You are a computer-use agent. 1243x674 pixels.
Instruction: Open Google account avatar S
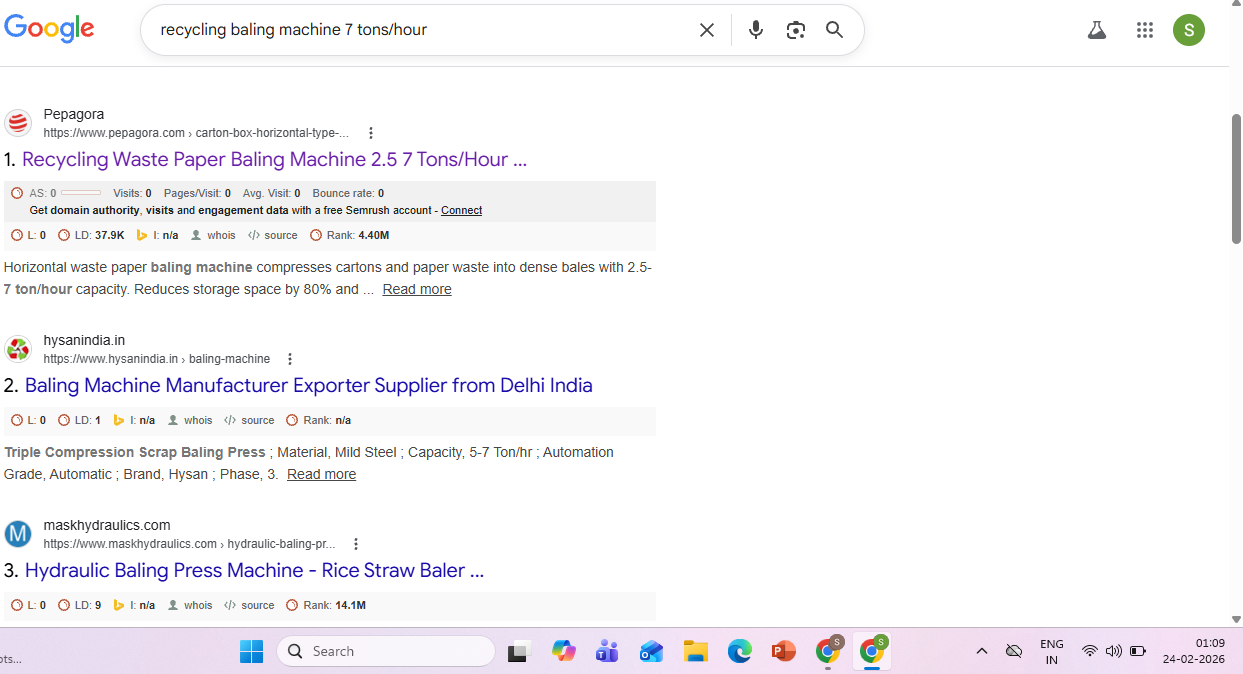pos(1189,30)
